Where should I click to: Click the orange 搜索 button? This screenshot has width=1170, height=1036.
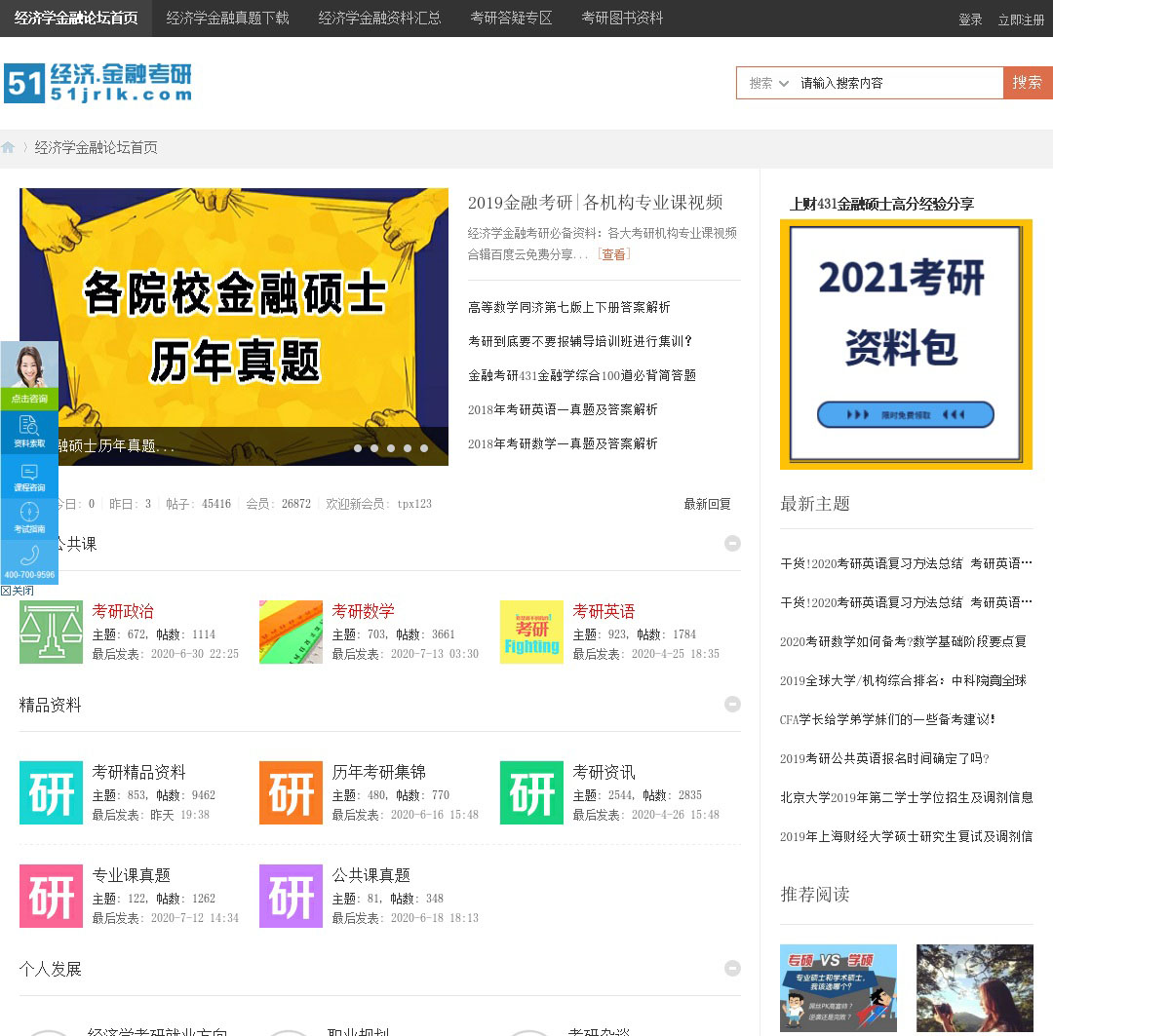[1027, 83]
